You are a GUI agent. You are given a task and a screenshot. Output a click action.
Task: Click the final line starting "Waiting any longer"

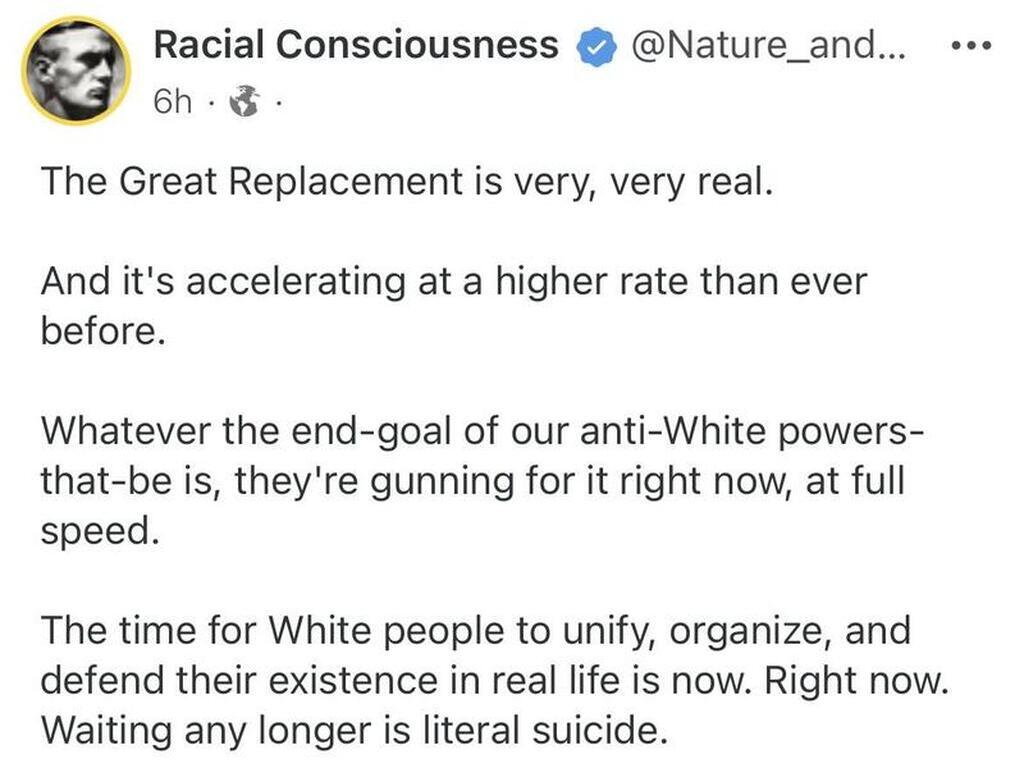(x=355, y=730)
